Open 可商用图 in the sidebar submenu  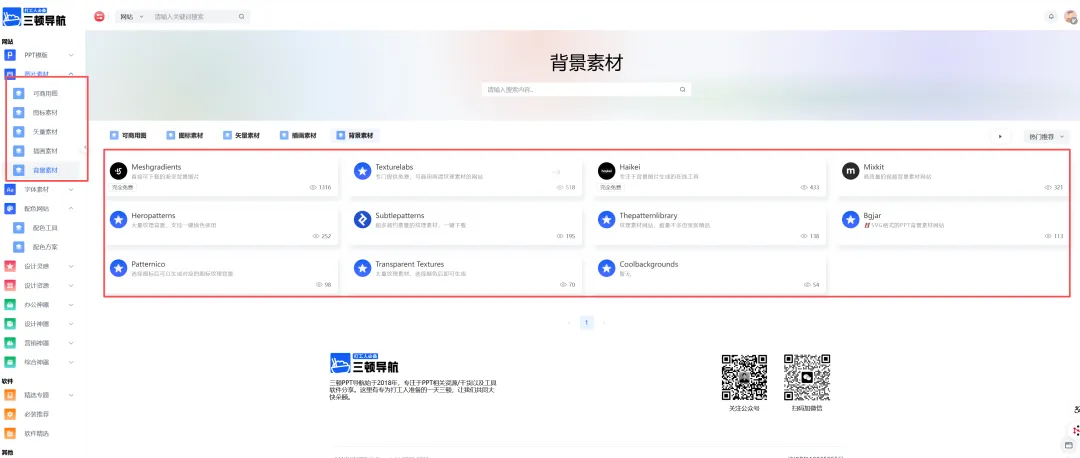pos(45,93)
